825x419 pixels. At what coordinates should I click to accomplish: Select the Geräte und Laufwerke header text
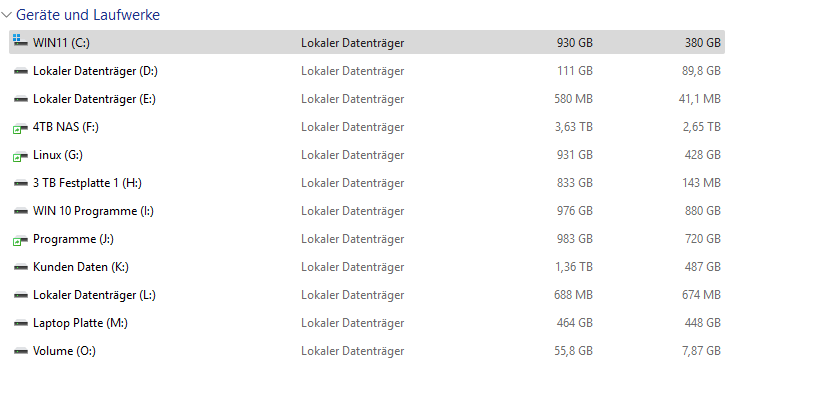[88, 15]
